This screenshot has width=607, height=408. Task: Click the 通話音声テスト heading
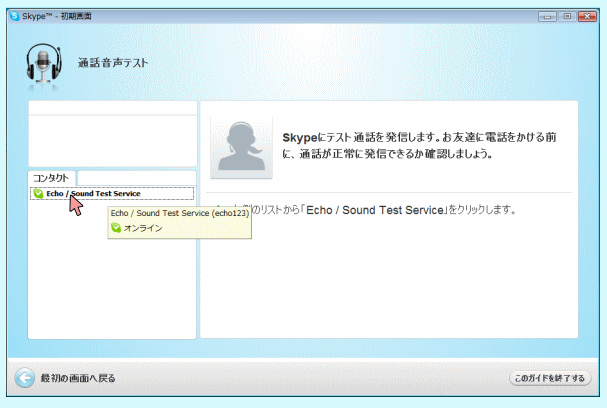113,63
